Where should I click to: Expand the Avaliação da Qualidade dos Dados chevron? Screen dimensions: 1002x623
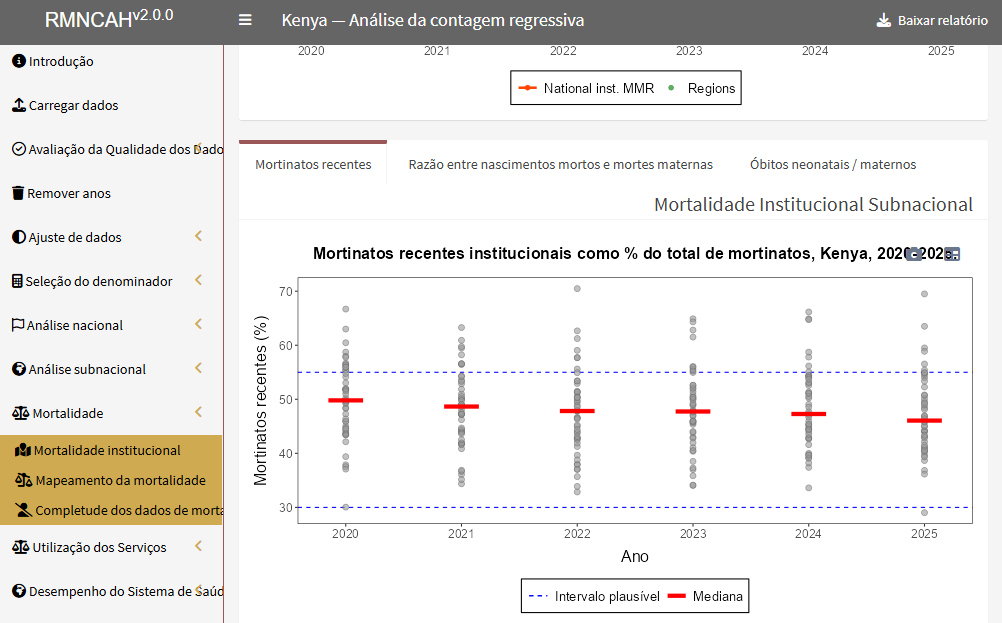[x=199, y=148]
